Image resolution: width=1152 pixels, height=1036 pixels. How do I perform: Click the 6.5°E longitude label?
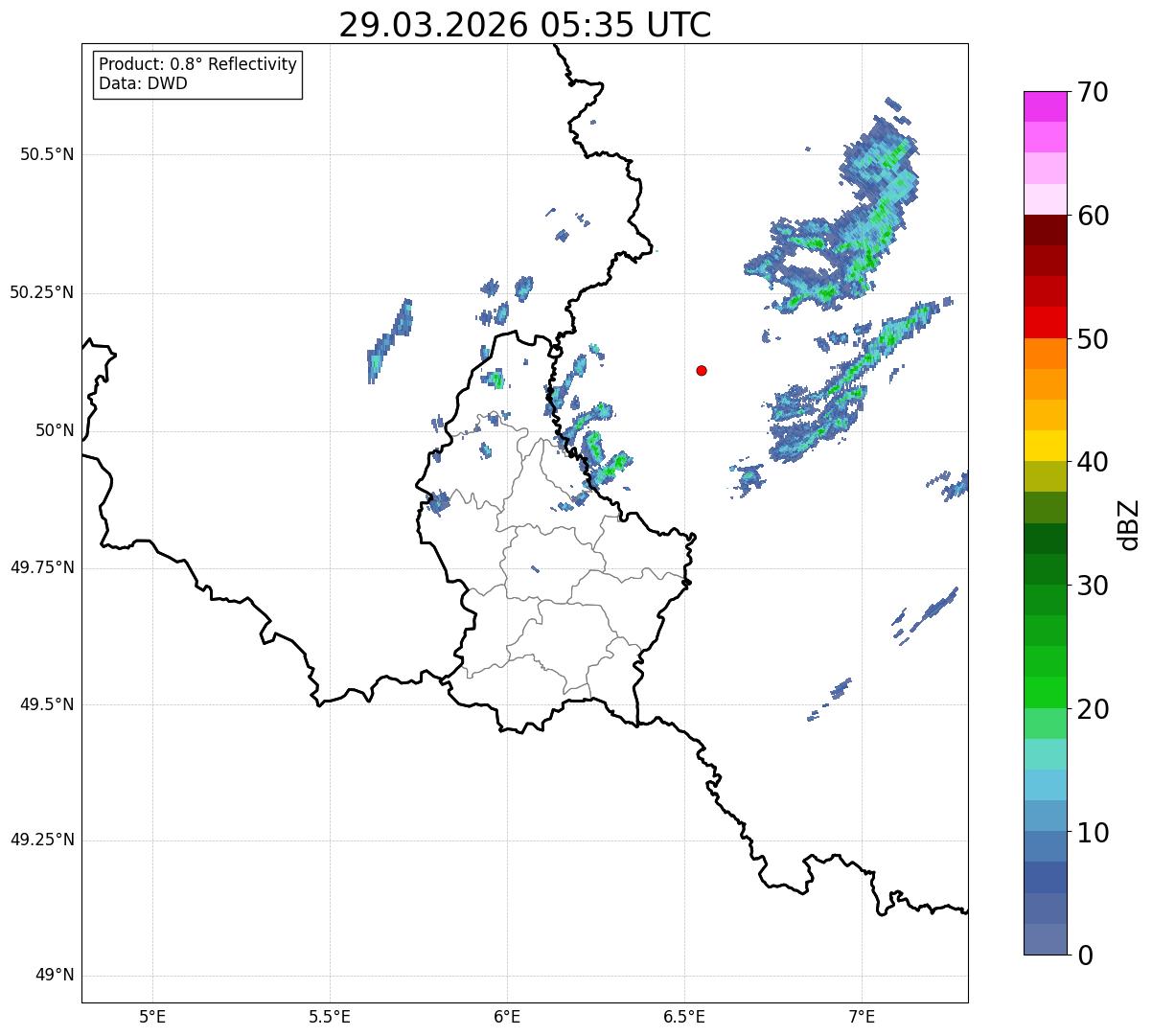(x=684, y=1016)
